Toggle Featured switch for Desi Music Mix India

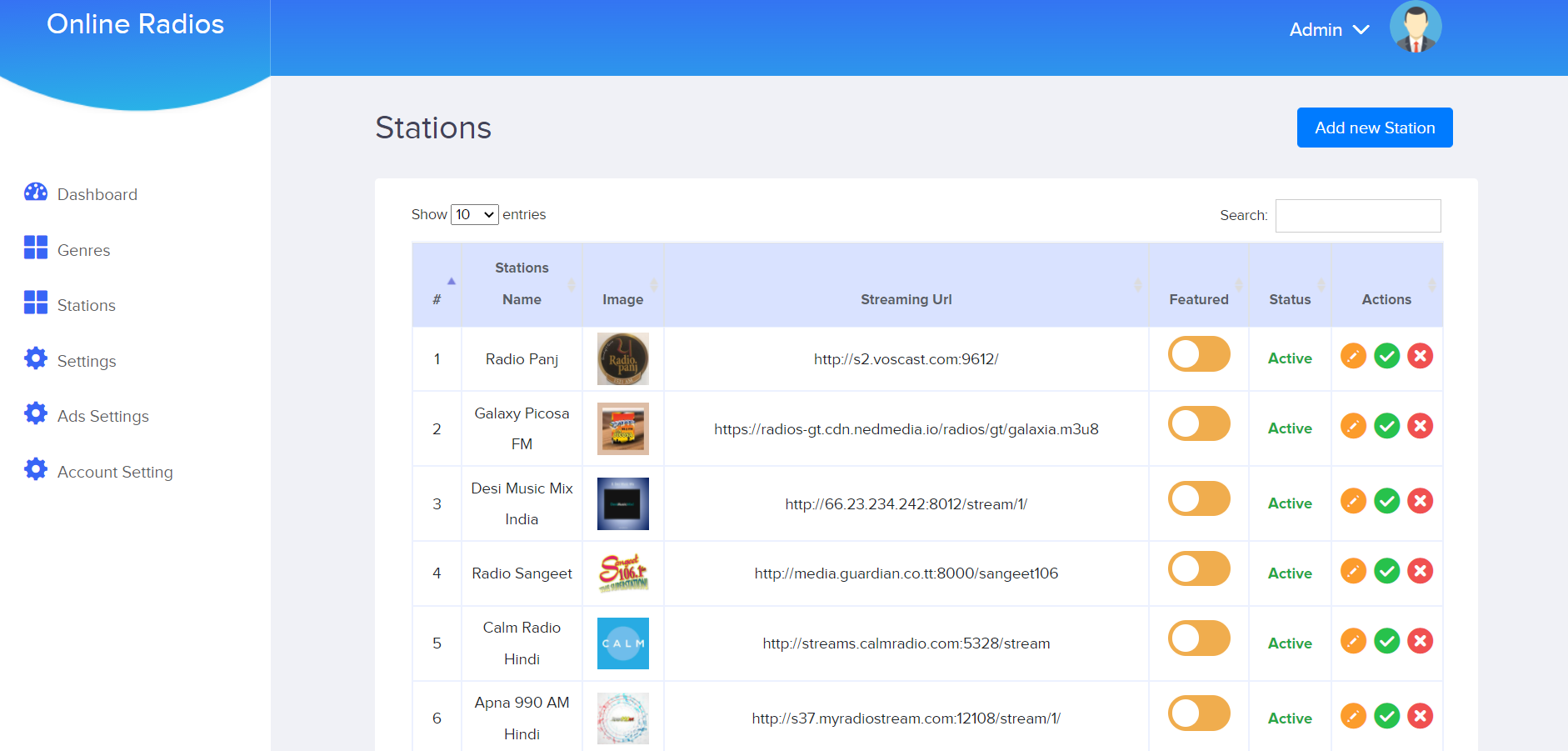[1199, 499]
